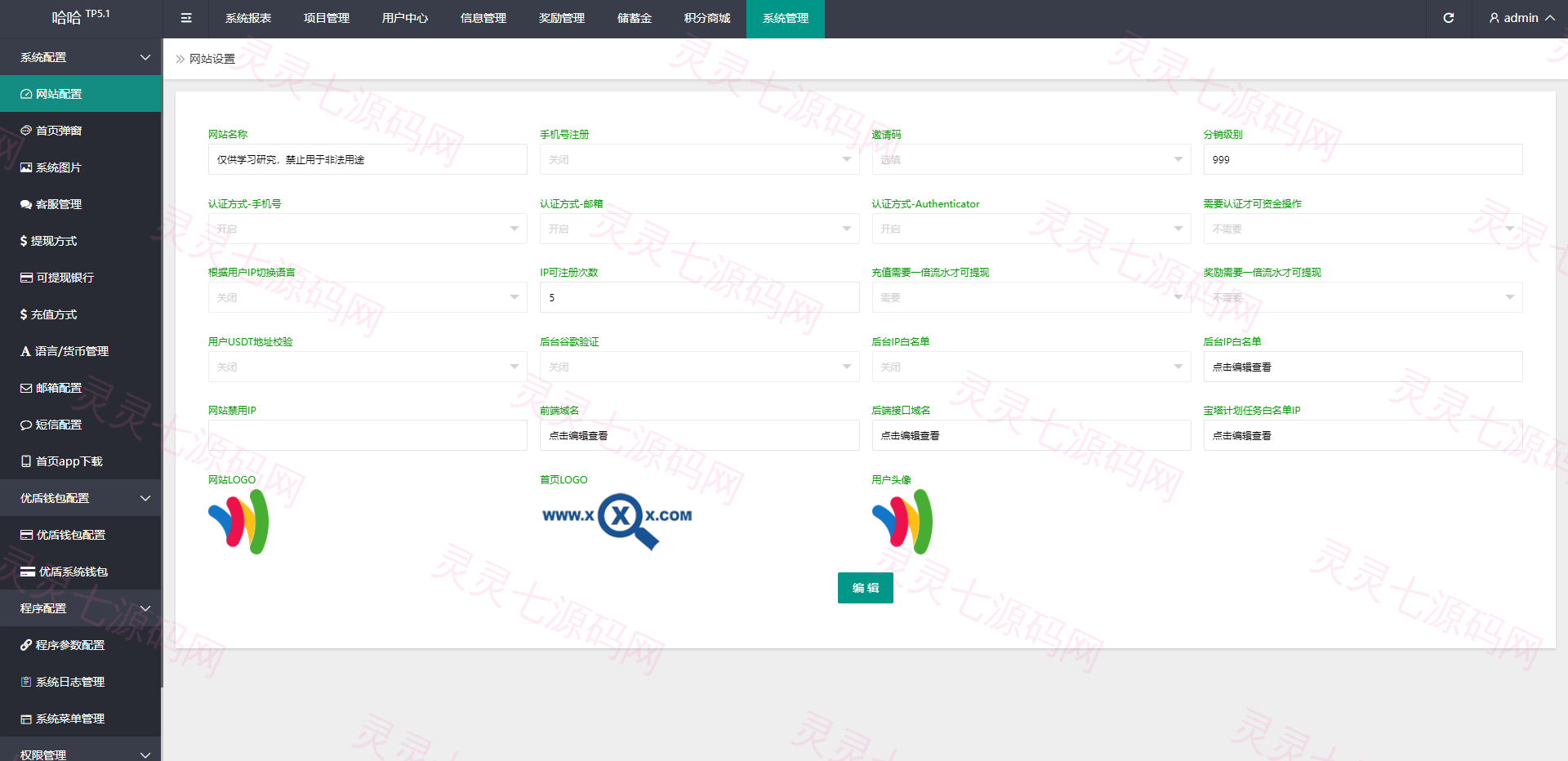Click the 首页LOGO image
Image resolution: width=1568 pixels, height=761 pixels.
click(x=617, y=521)
